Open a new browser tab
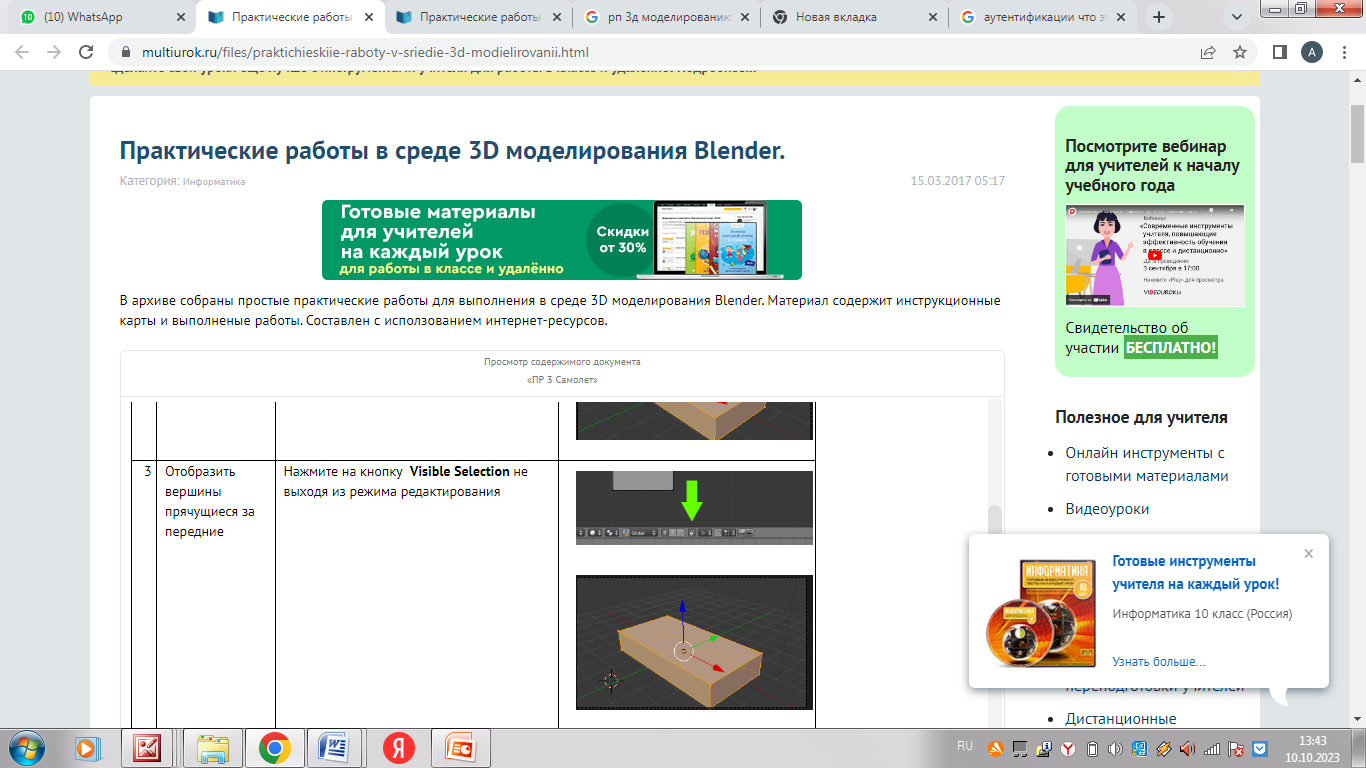1366x768 pixels. point(1159,17)
